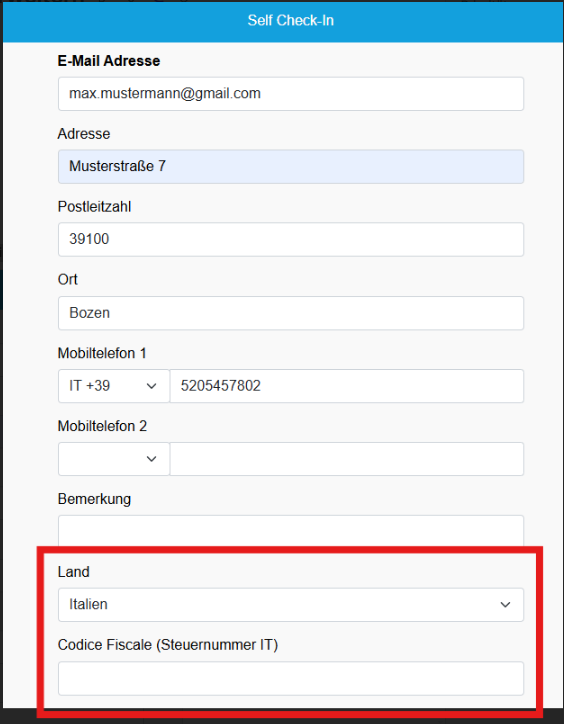Click the Codice Fiscale (Steuernummer IT) label
This screenshot has width=564, height=724.
(168, 645)
